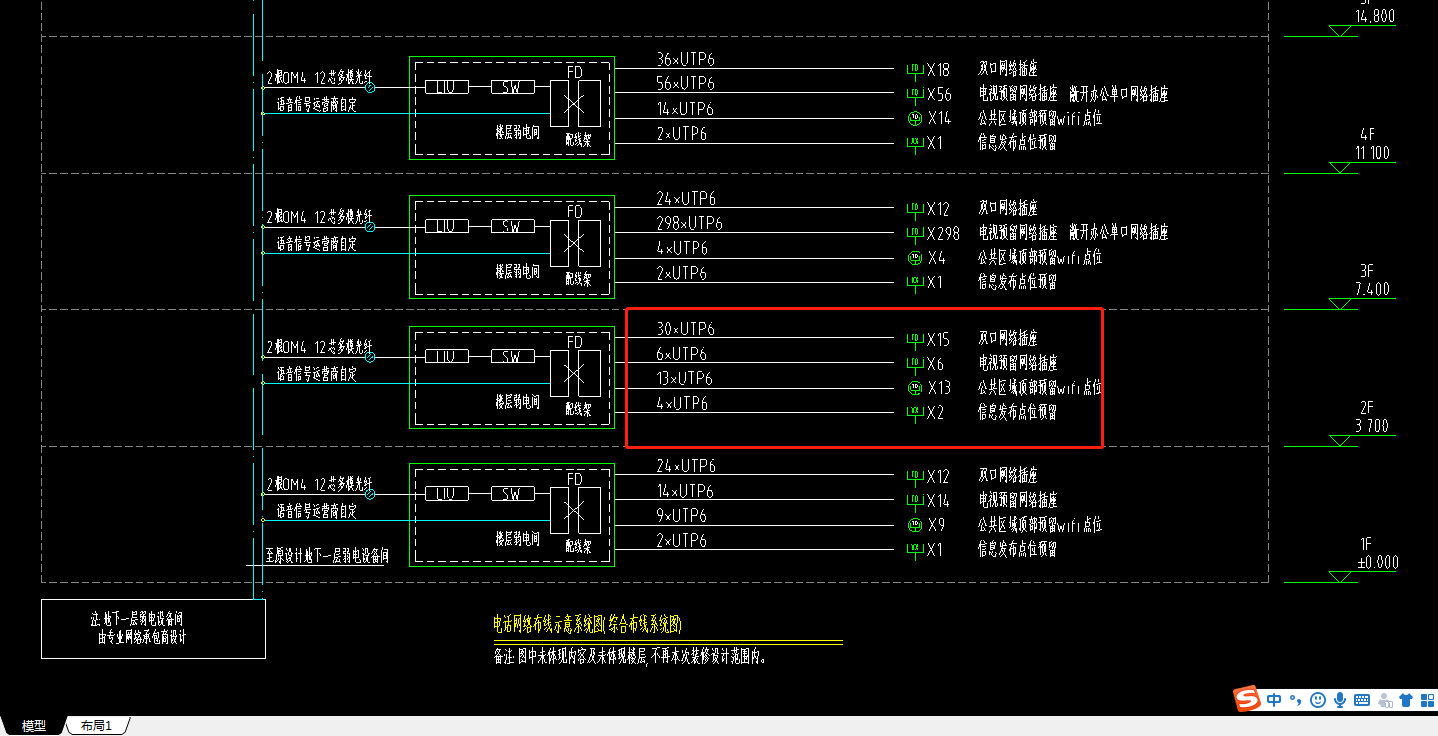Select the 4F LIU box
This screenshot has height=736, width=1438.
tap(446, 88)
